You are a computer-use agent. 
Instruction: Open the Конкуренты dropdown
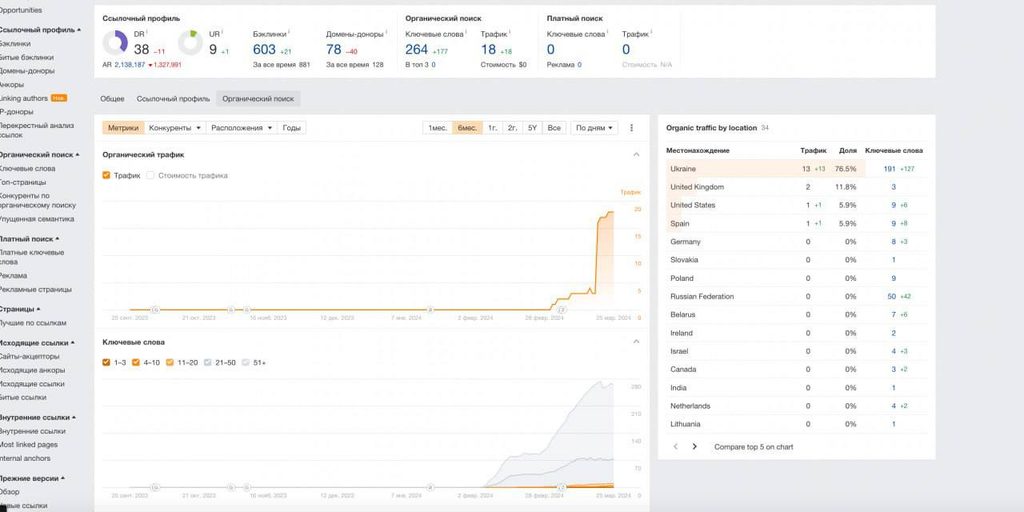pyautogui.click(x=175, y=128)
